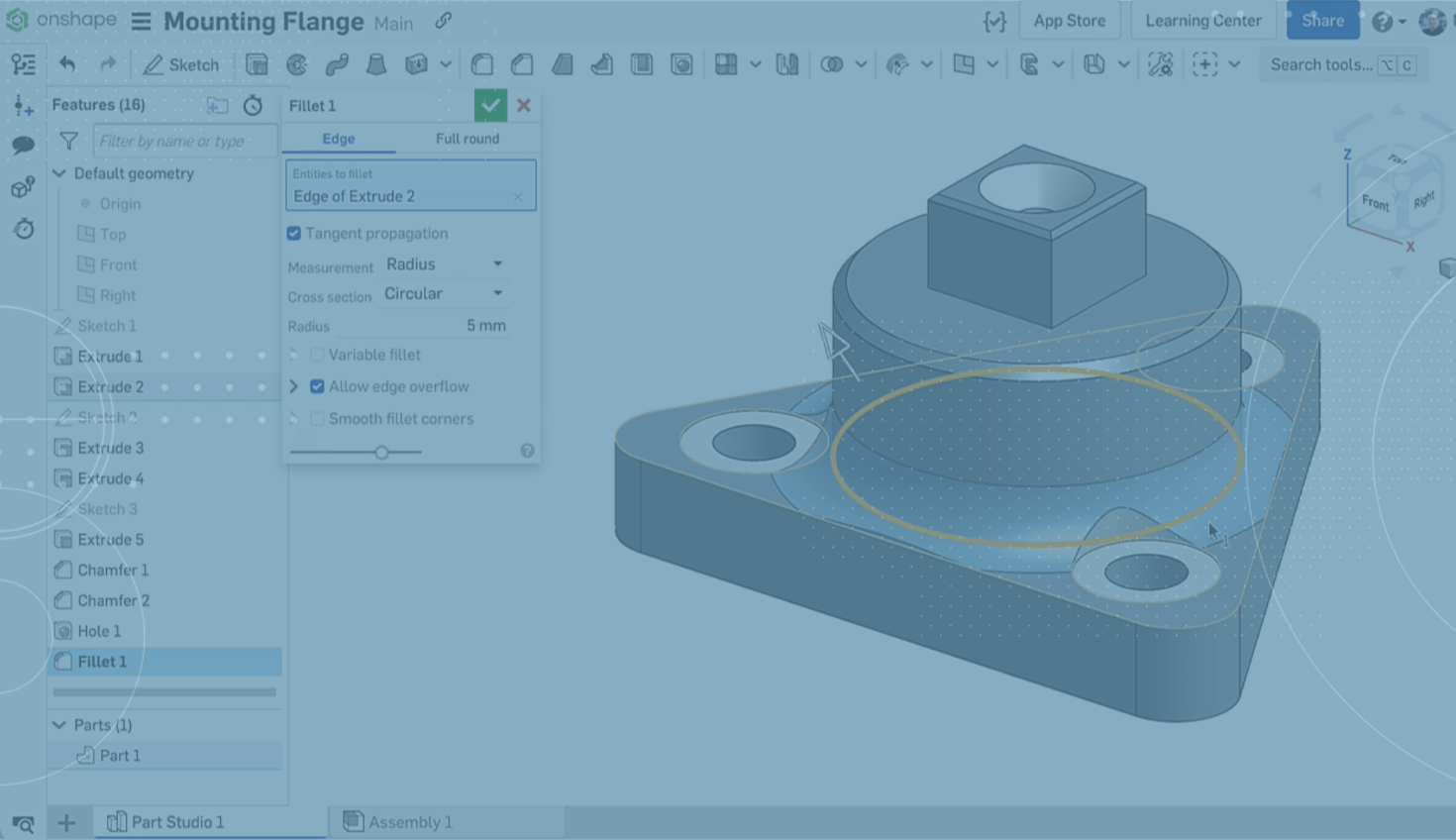Toggle Tangent propagation checkbox
Viewport: 1456px width, 840px height.
coord(294,234)
